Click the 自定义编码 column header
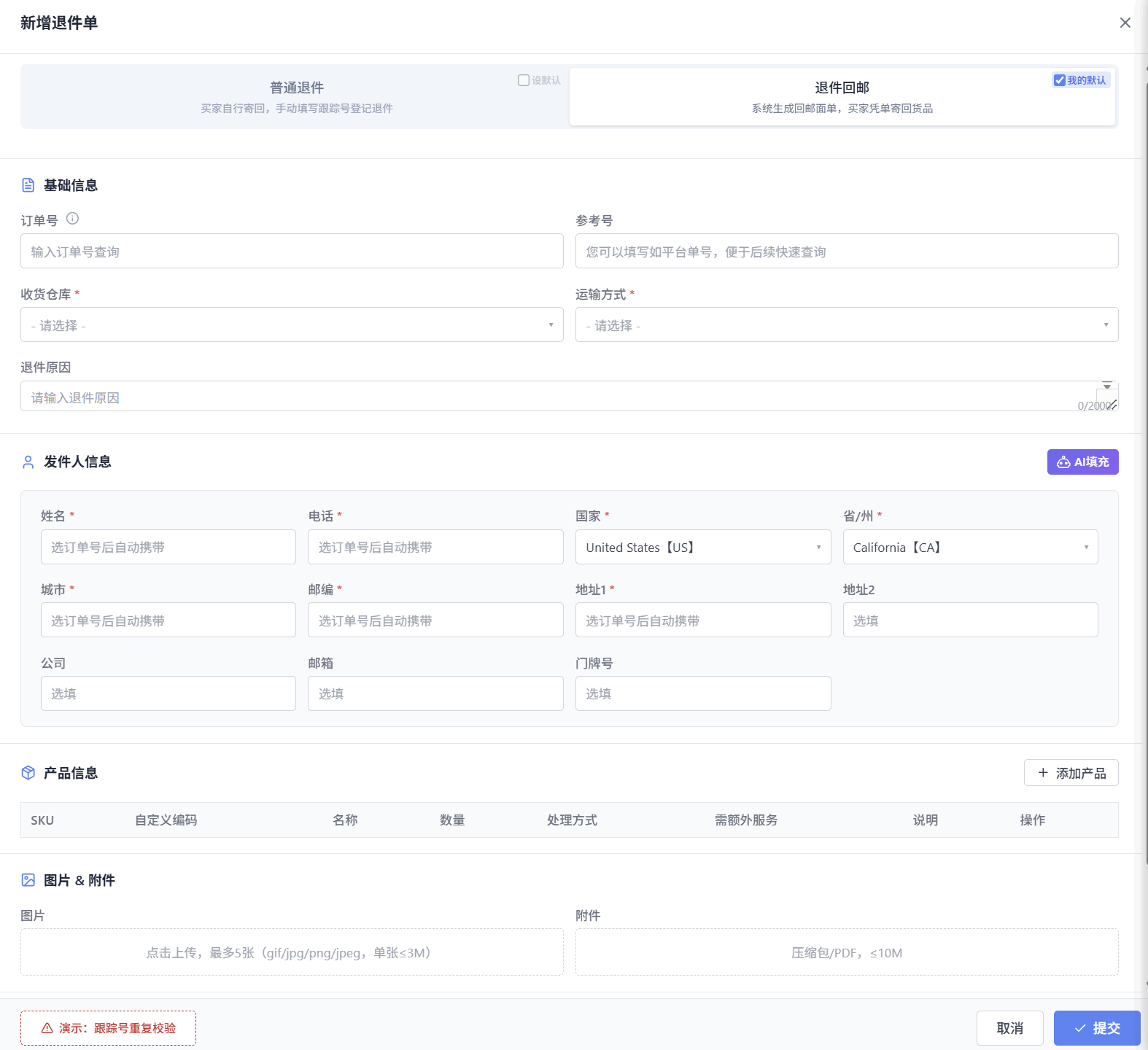 click(166, 820)
